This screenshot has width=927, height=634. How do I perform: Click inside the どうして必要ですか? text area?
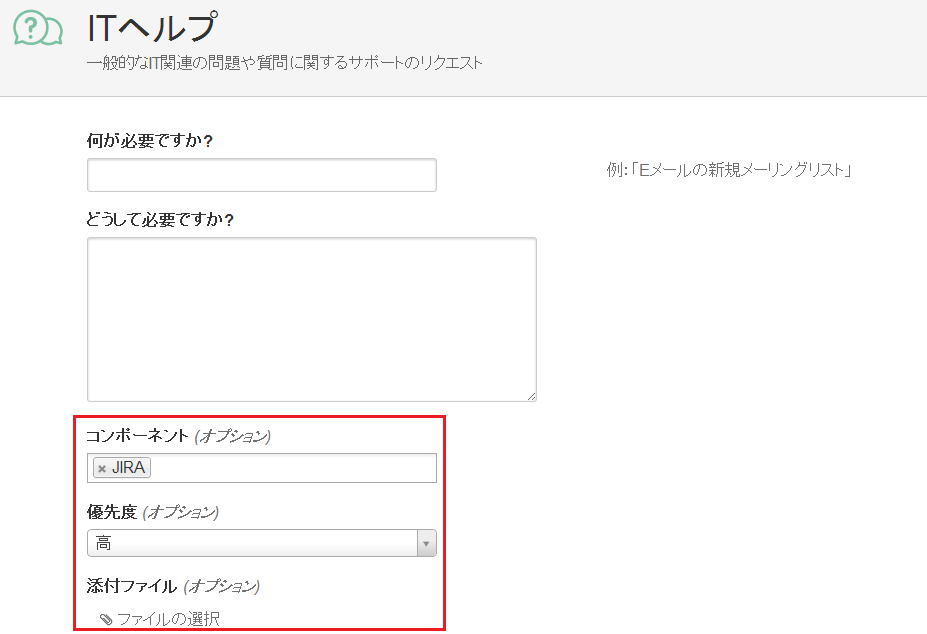312,319
